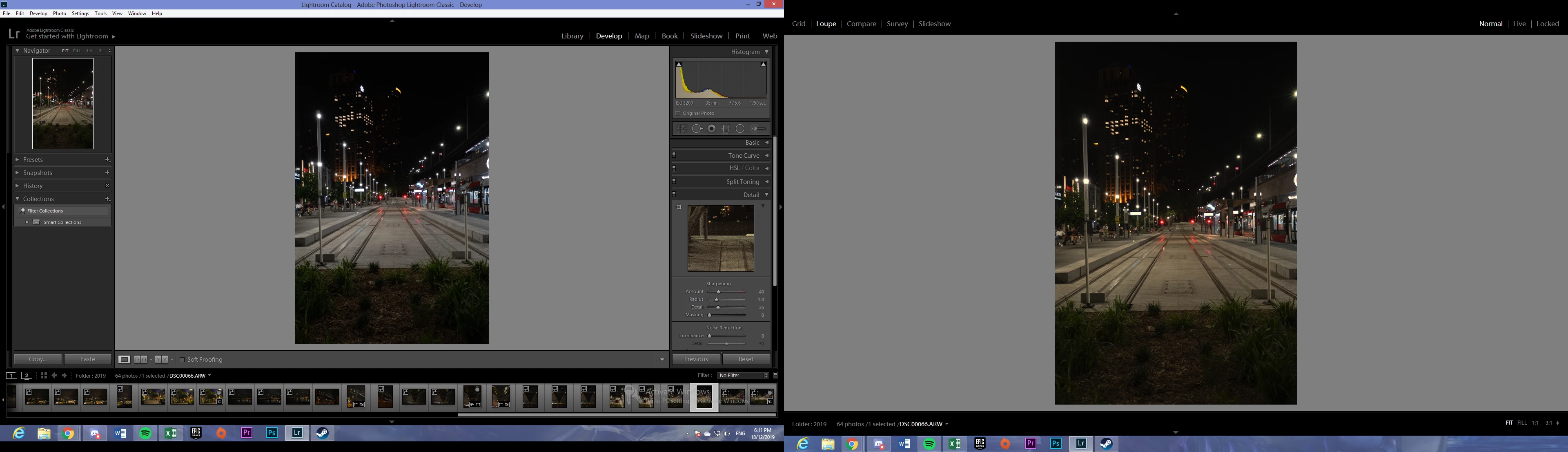The image size is (1568, 452).
Task: Toggle the Original Photo checkbox
Action: 677,113
